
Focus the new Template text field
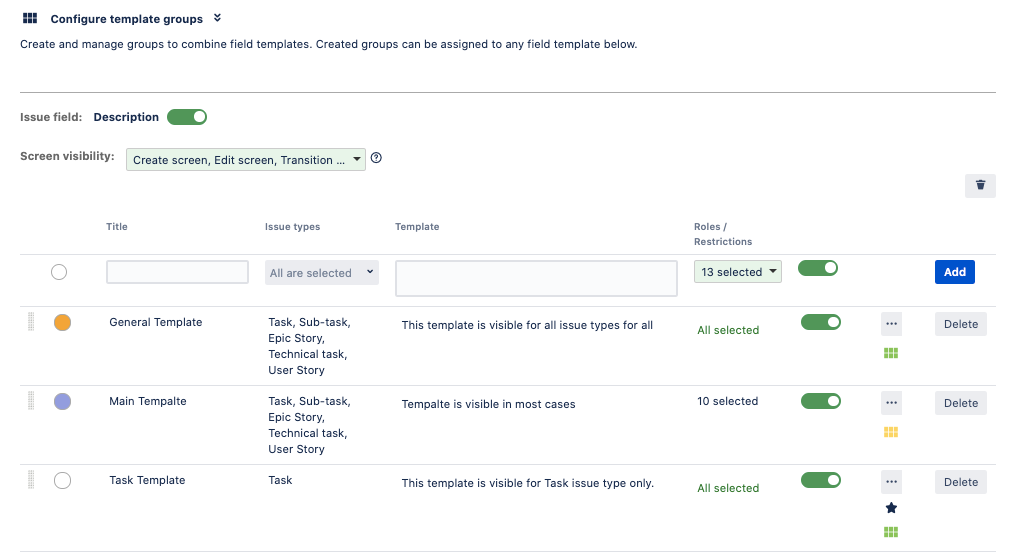(536, 278)
